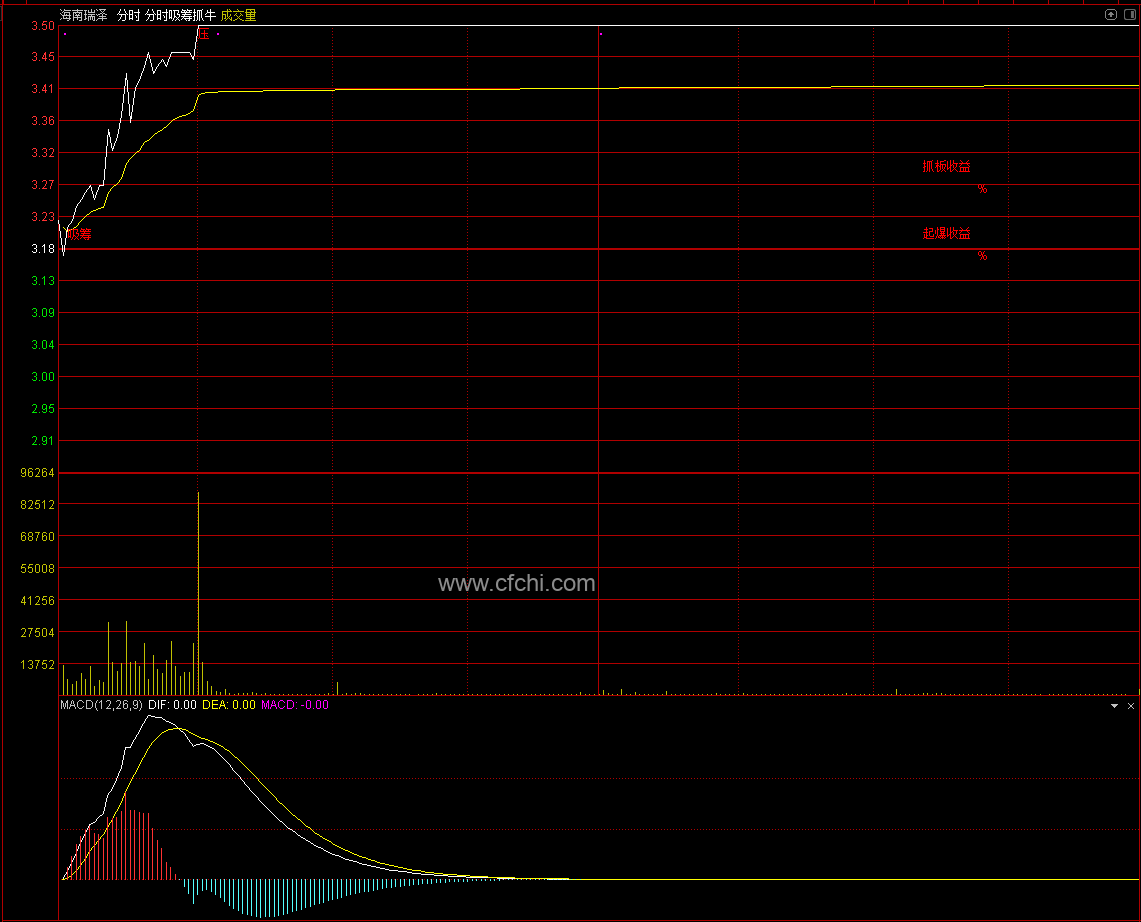The height and width of the screenshot is (922, 1141).
Task: Click the 3.36 price axis label
Action: pos(43,121)
